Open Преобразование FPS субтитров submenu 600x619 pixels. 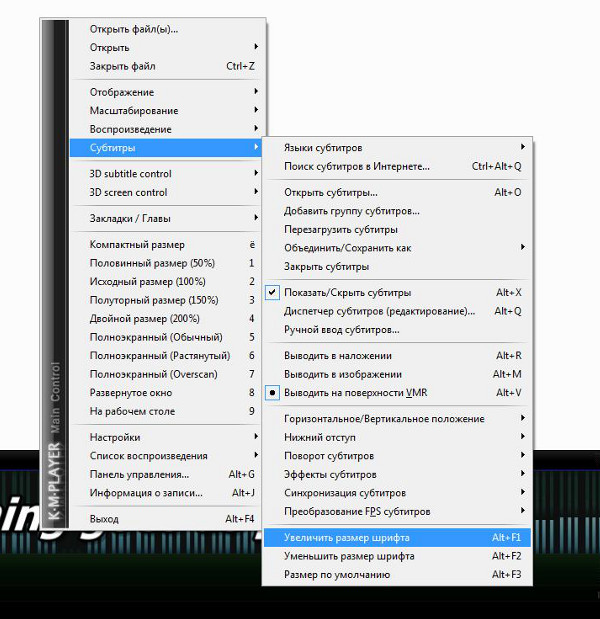[397, 512]
